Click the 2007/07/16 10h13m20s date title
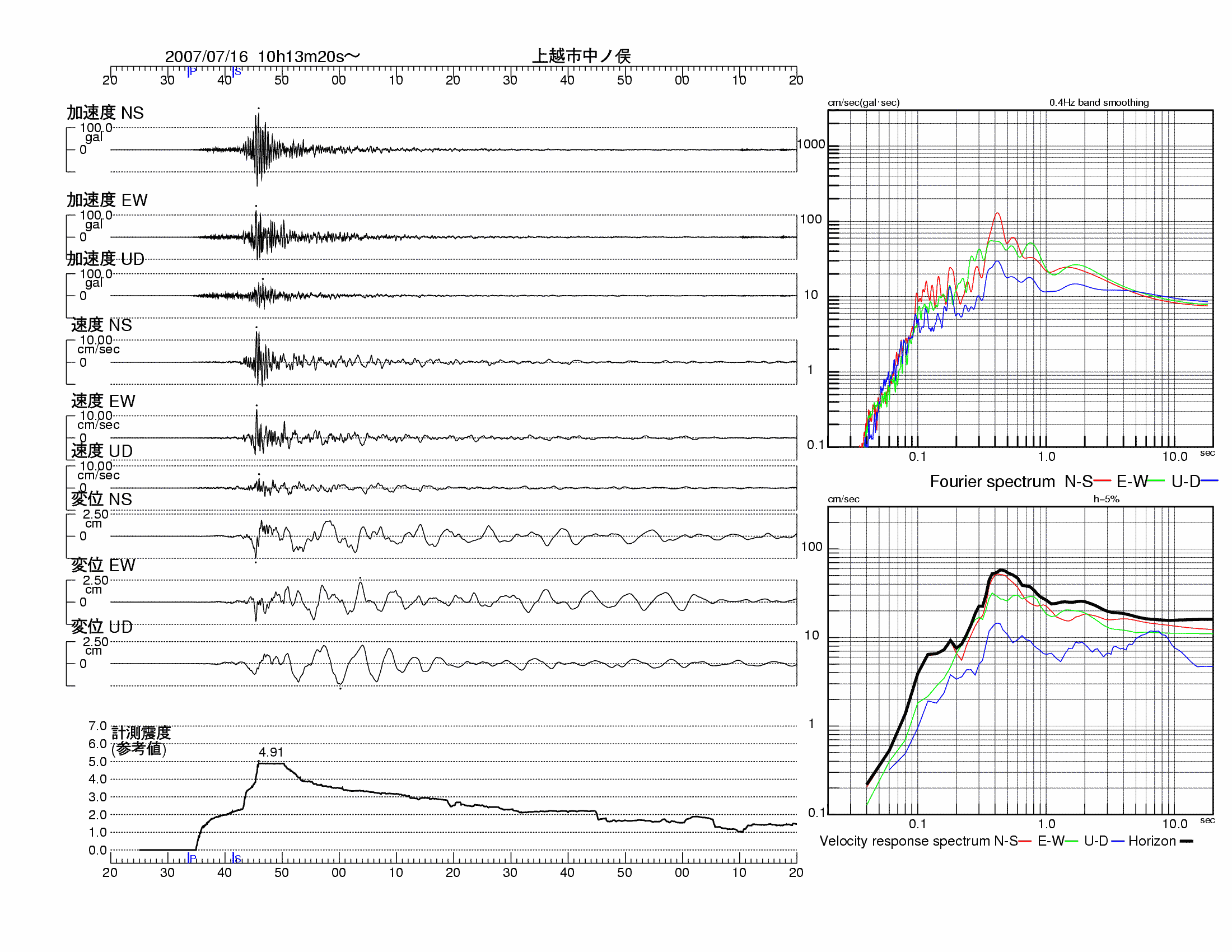The image size is (1232, 952). (262, 57)
